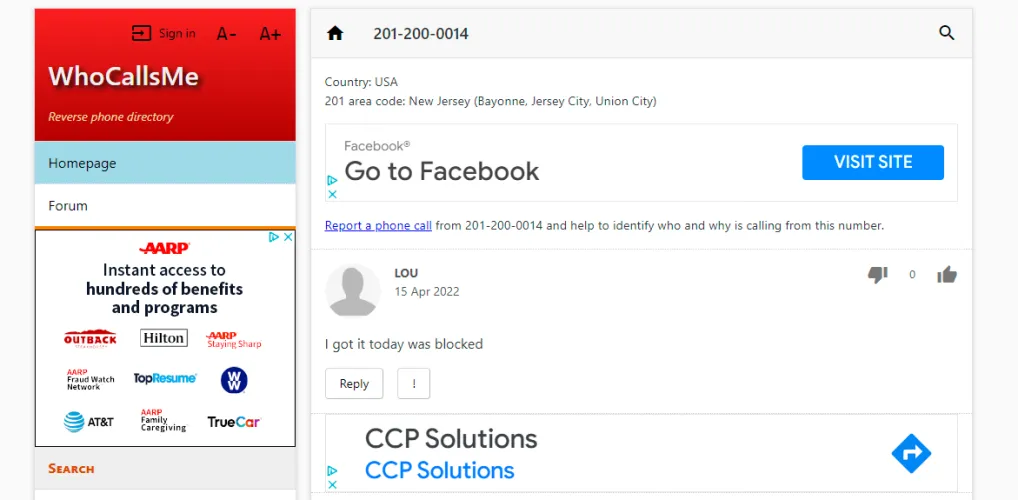This screenshot has width=1018, height=500.
Task: Click the Sign in icon
Action: [x=142, y=34]
